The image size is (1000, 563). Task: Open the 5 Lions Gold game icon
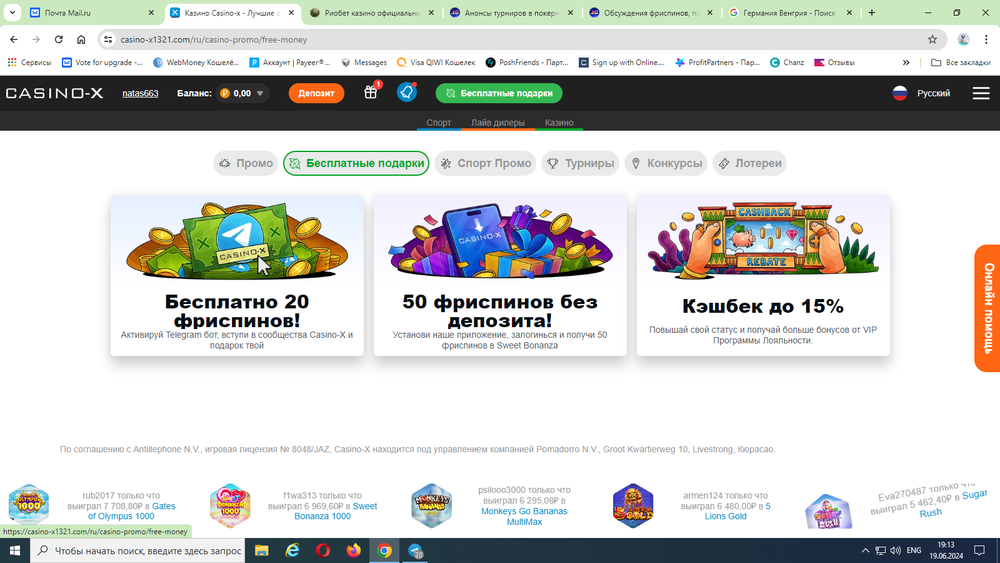[633, 505]
